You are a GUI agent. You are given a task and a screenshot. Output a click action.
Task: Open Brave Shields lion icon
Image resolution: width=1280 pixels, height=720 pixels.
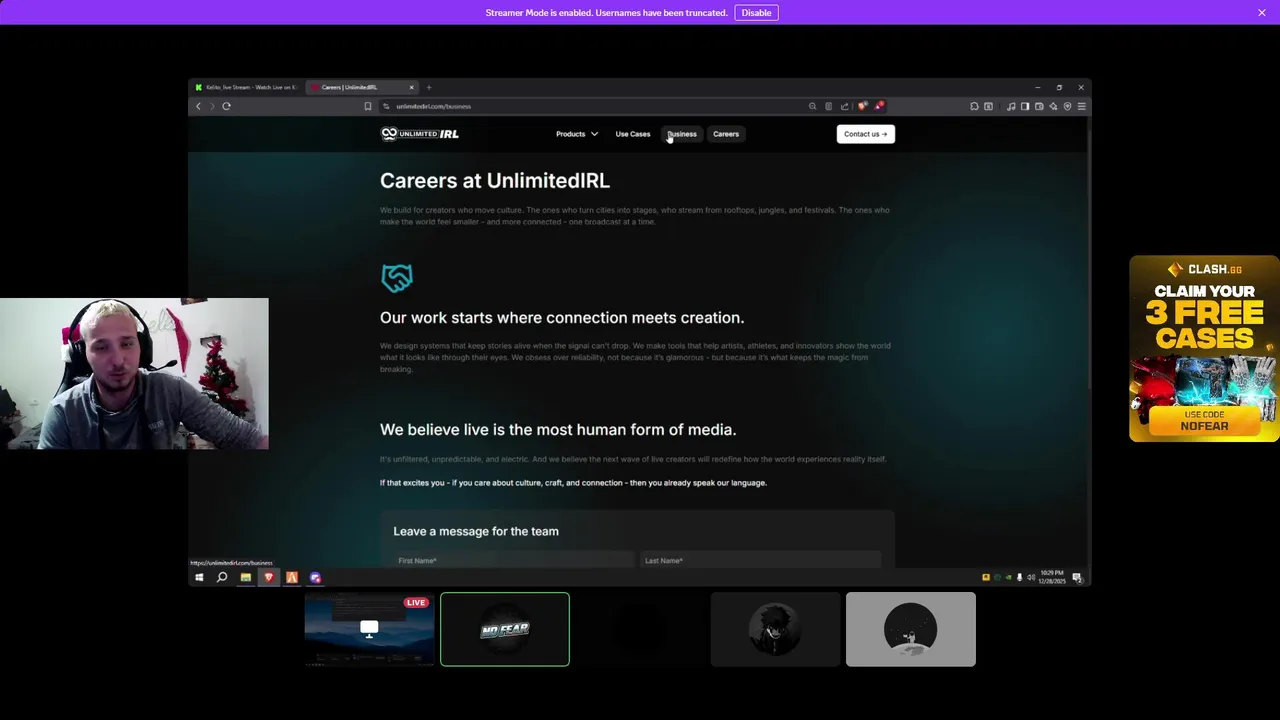coord(862,106)
